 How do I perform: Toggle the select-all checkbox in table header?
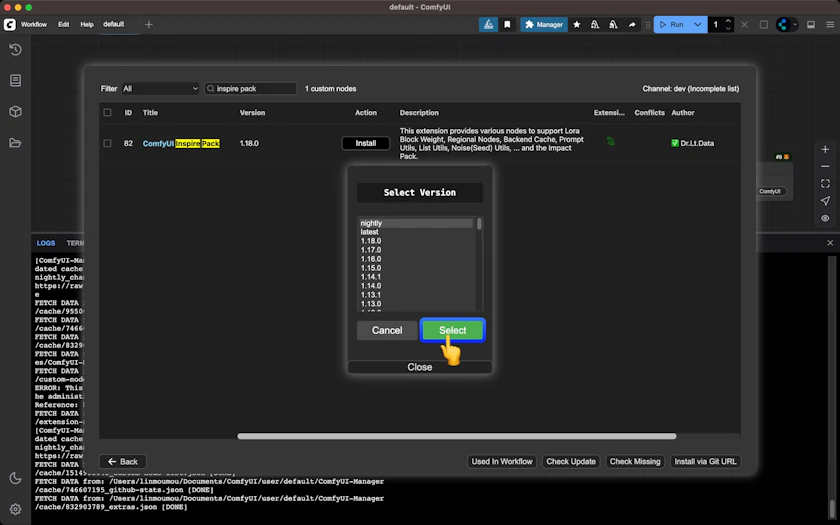click(x=107, y=112)
